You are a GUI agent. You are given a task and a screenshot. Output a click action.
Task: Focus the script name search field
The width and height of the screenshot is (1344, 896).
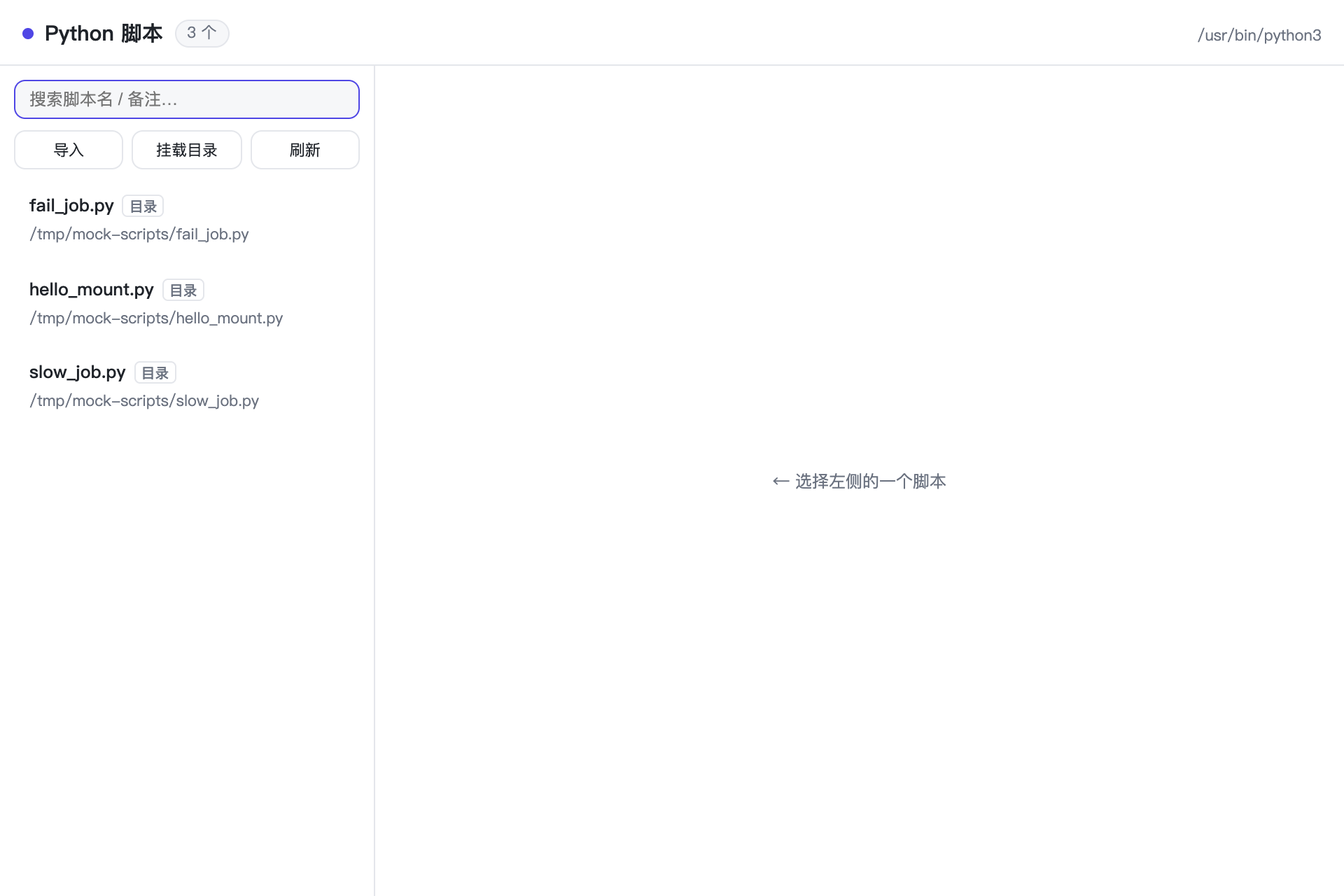pos(187,99)
